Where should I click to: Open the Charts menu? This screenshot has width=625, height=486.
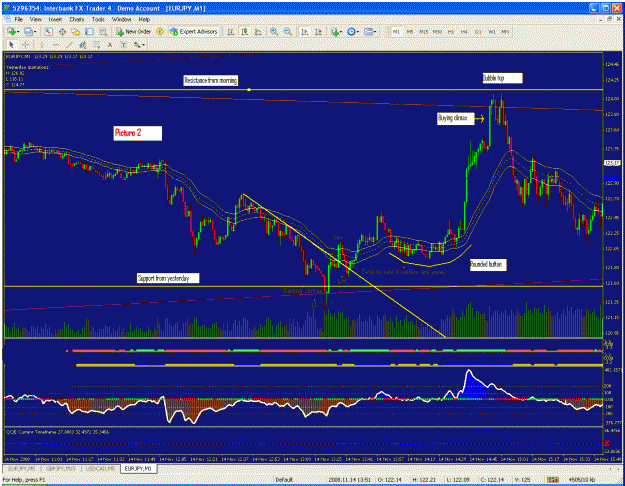click(x=77, y=19)
